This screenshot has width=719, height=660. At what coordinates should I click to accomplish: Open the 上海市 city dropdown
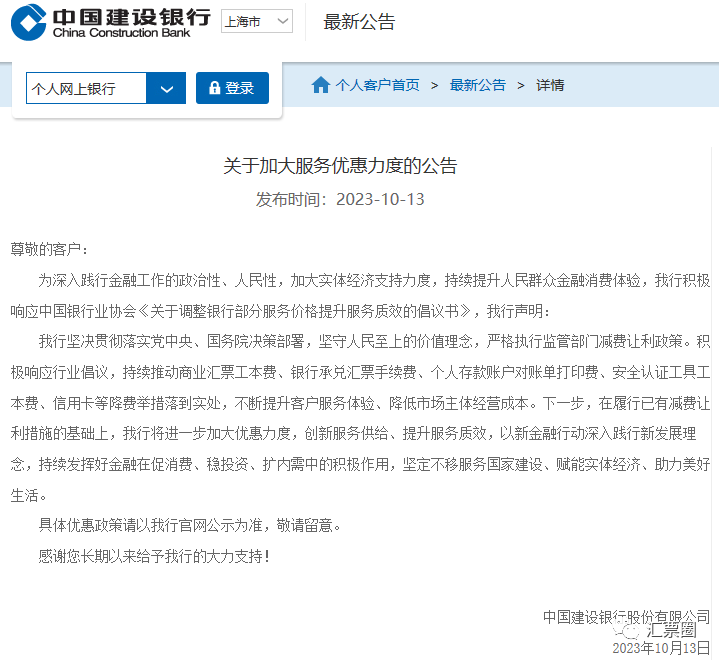[257, 21]
